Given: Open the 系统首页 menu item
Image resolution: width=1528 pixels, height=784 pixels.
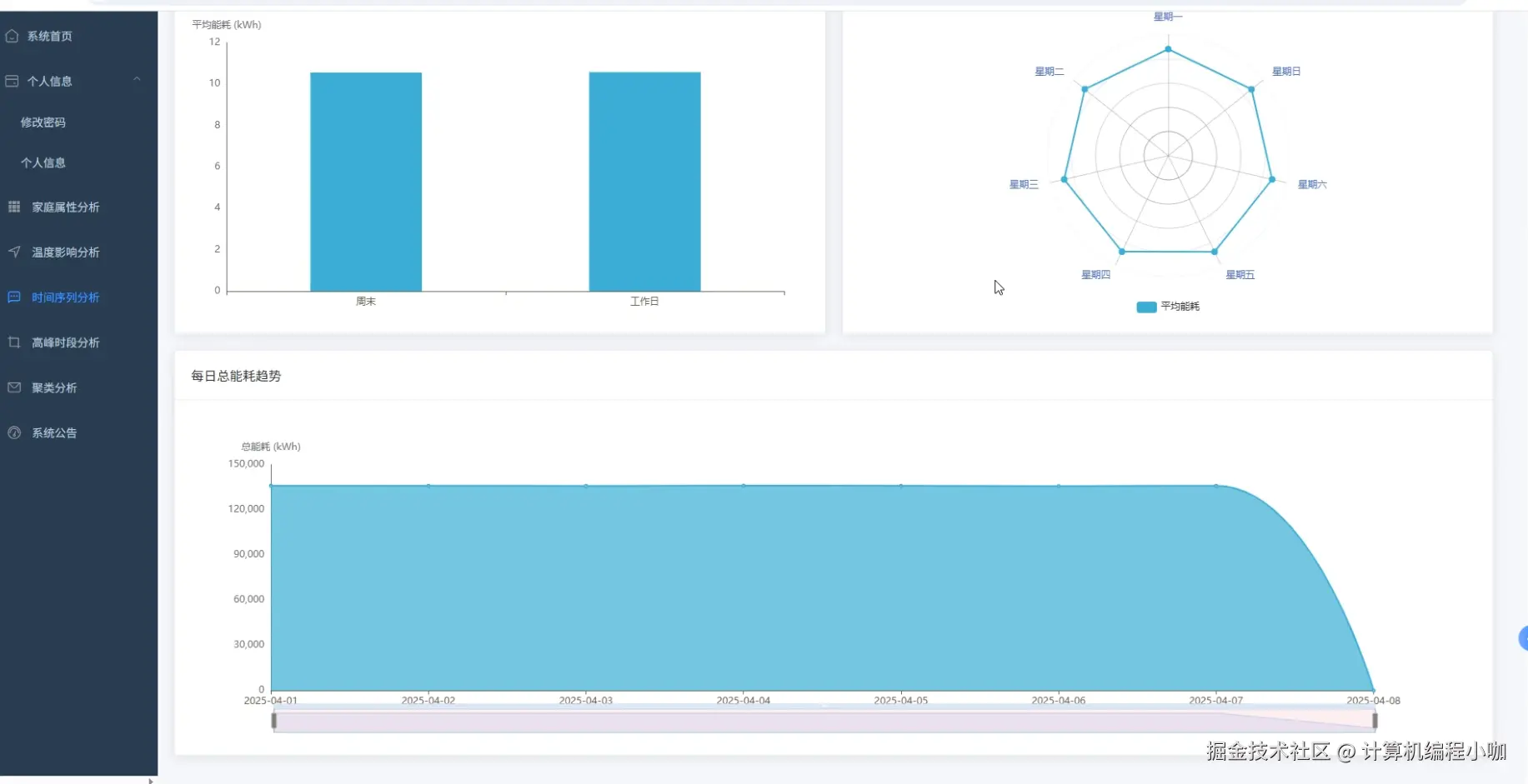Looking at the screenshot, I should 79,36.
